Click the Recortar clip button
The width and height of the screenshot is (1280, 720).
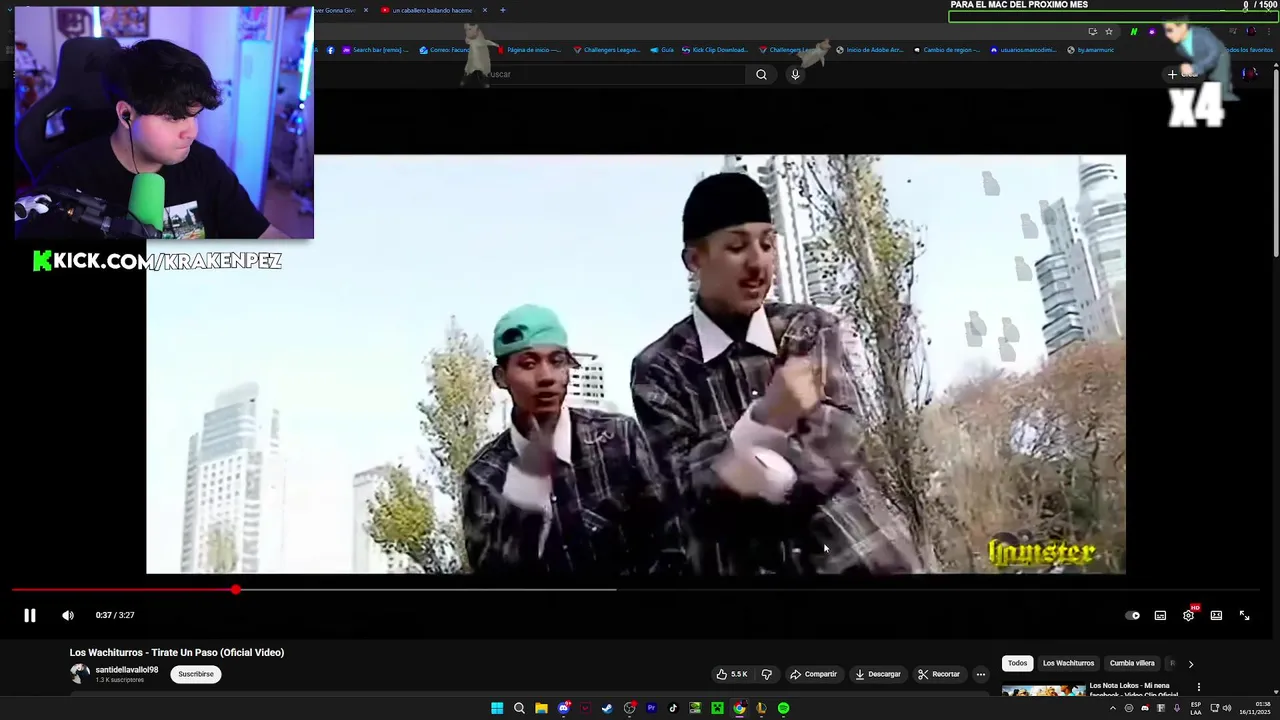coord(939,674)
